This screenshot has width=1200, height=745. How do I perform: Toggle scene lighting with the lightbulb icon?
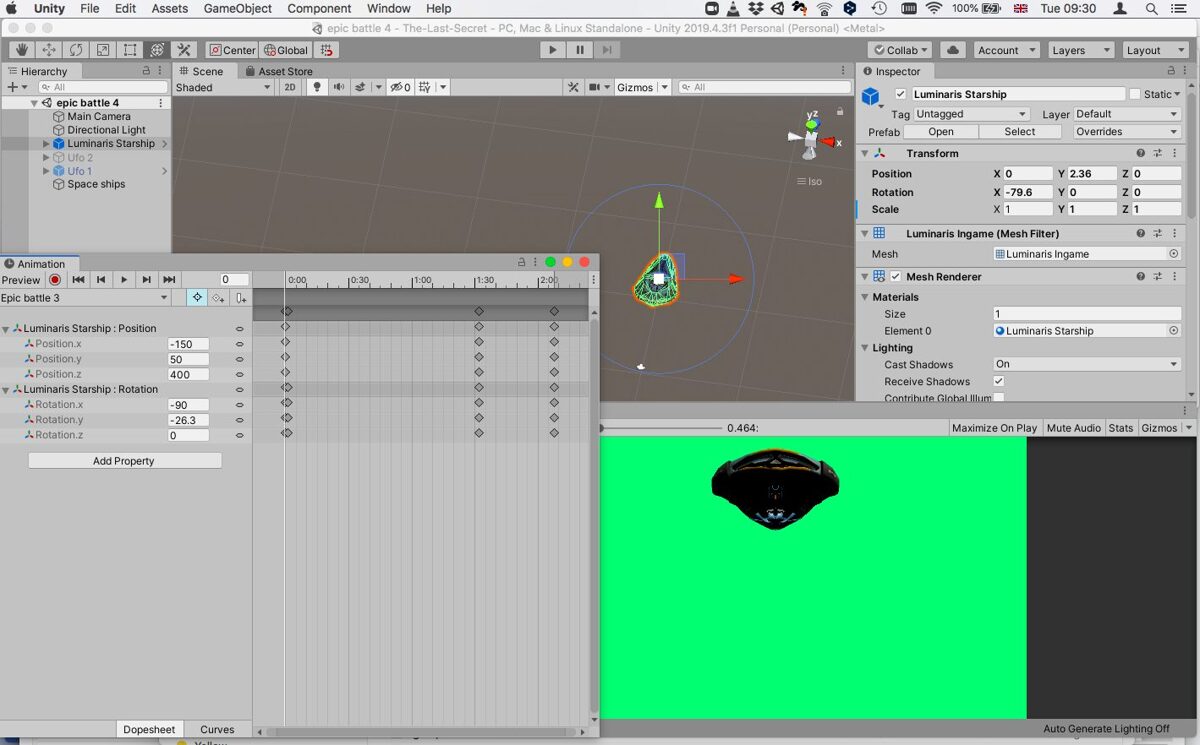317,87
